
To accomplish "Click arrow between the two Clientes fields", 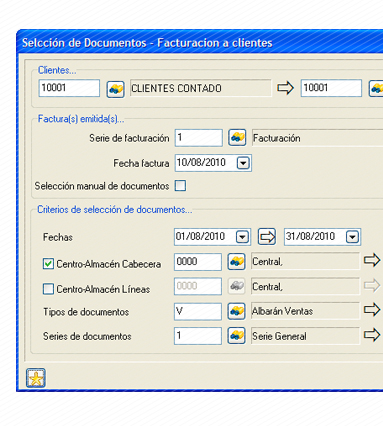I will [285, 88].
